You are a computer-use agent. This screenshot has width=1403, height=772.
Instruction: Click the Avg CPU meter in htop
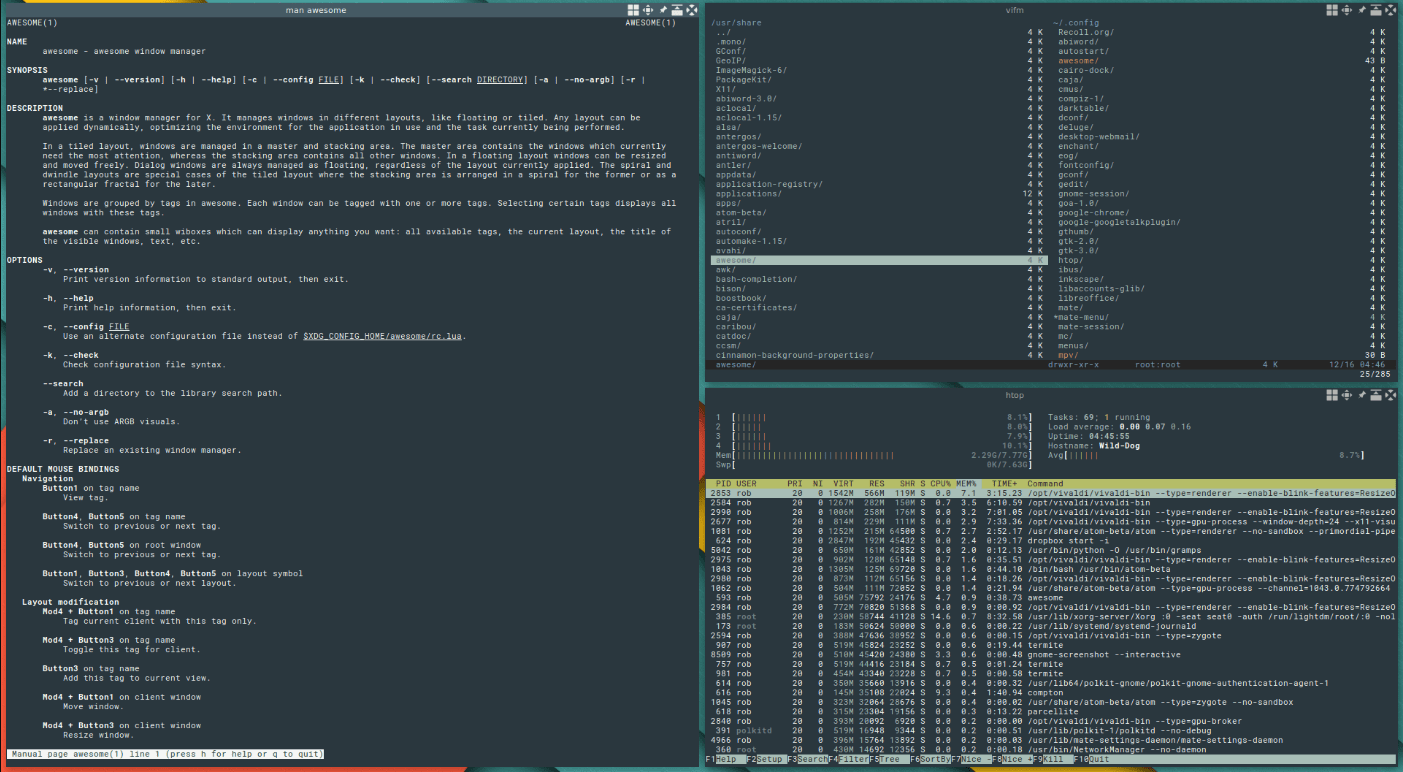(x=1206, y=455)
